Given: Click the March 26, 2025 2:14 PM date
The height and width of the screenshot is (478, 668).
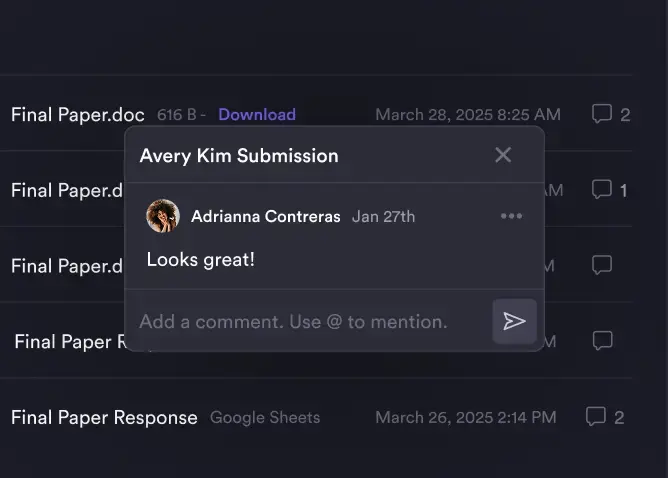Looking at the screenshot, I should click(465, 417).
